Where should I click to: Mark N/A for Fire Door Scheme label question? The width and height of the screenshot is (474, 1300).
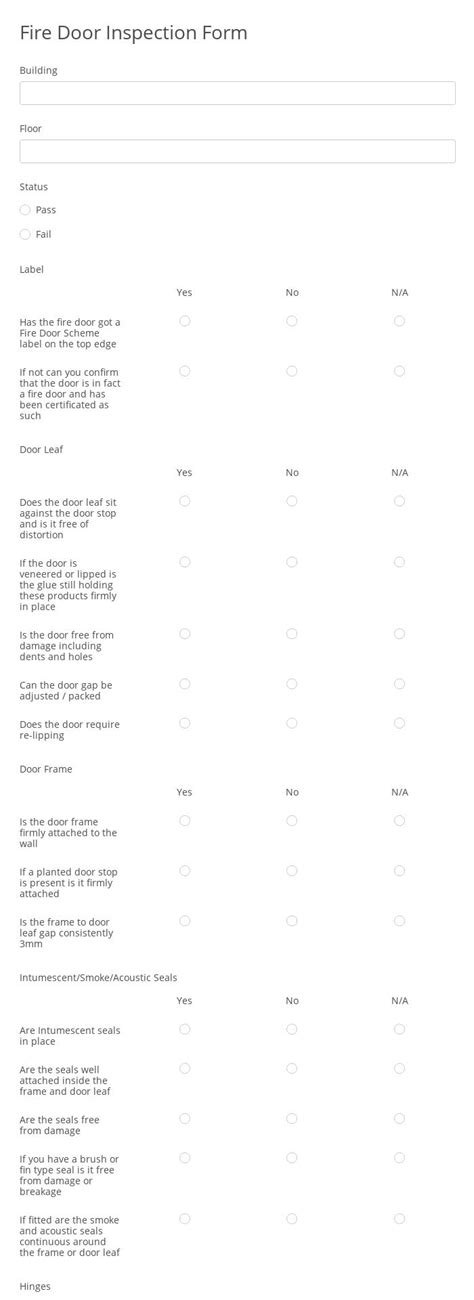point(399,321)
